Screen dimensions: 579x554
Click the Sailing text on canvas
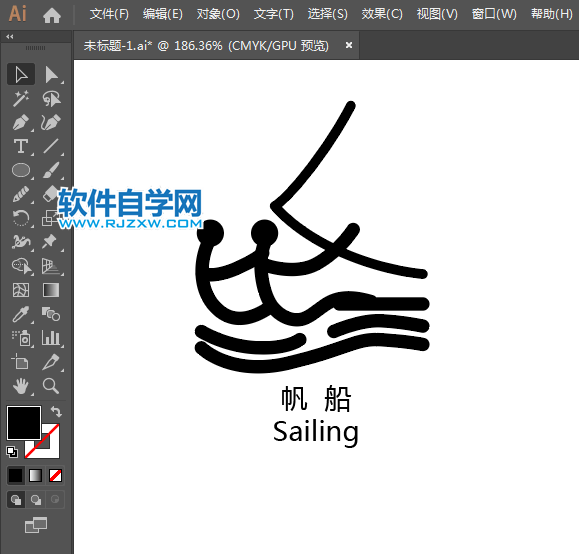click(316, 432)
